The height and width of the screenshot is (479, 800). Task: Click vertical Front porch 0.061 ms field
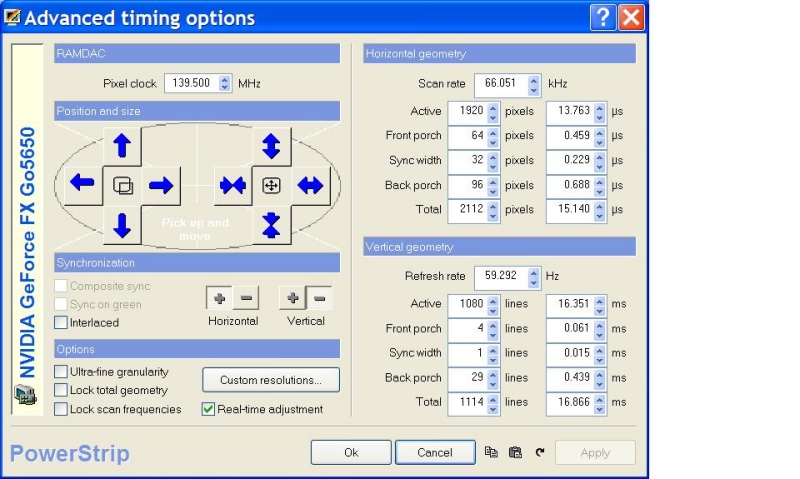[x=571, y=330]
